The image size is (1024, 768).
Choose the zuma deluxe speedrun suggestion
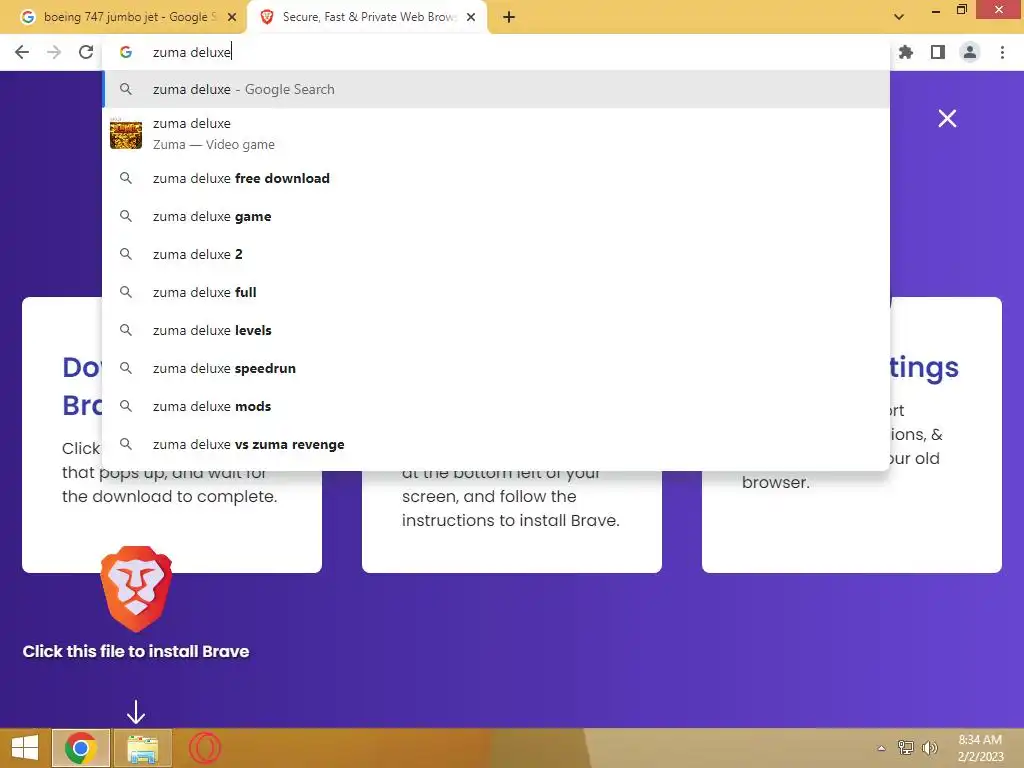[496, 368]
